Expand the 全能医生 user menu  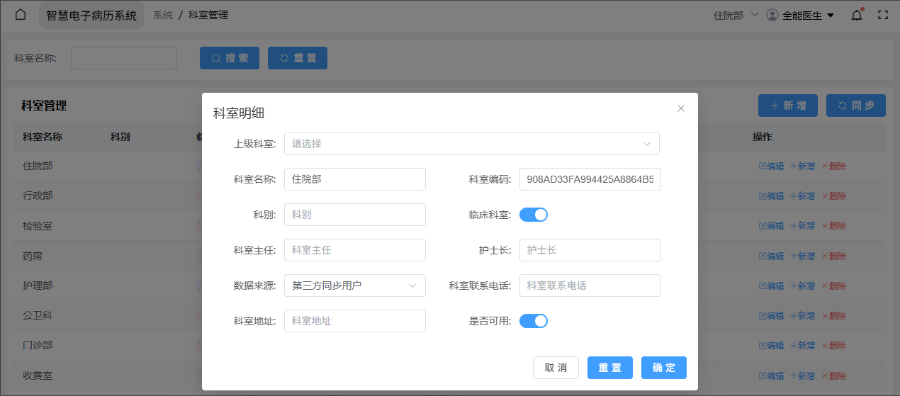tap(808, 15)
